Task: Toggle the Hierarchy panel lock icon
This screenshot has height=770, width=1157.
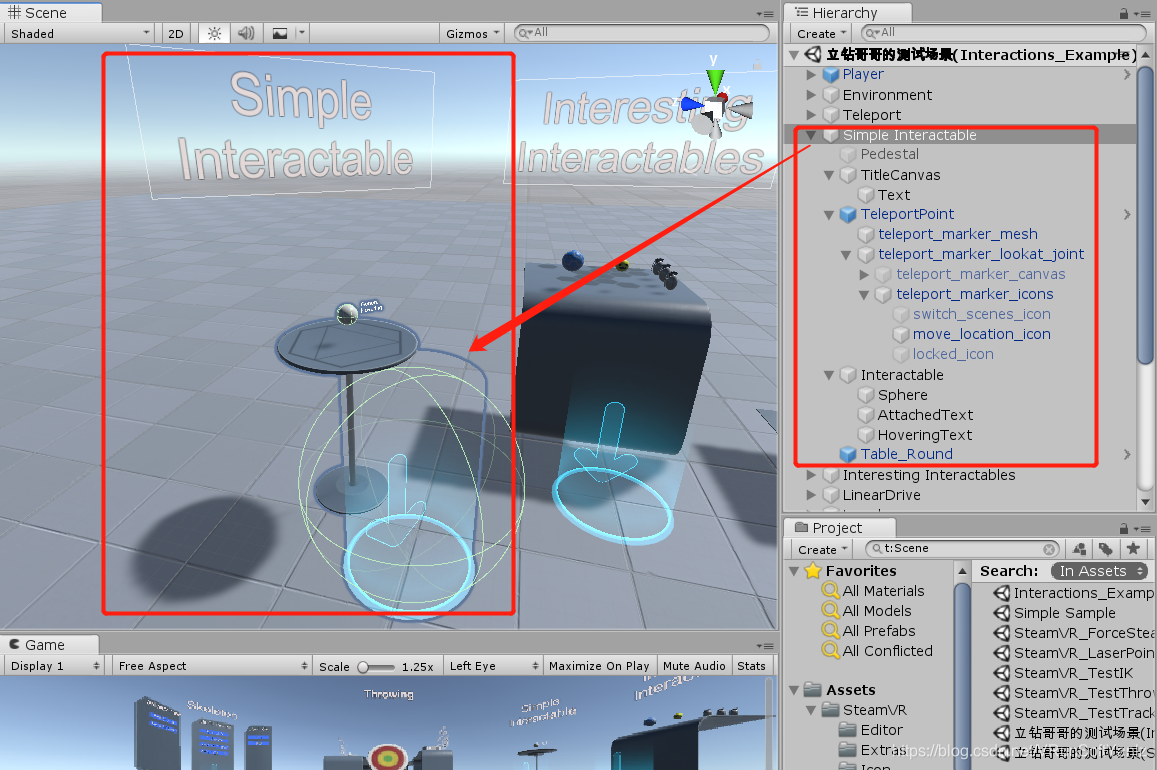Action: point(1123,13)
